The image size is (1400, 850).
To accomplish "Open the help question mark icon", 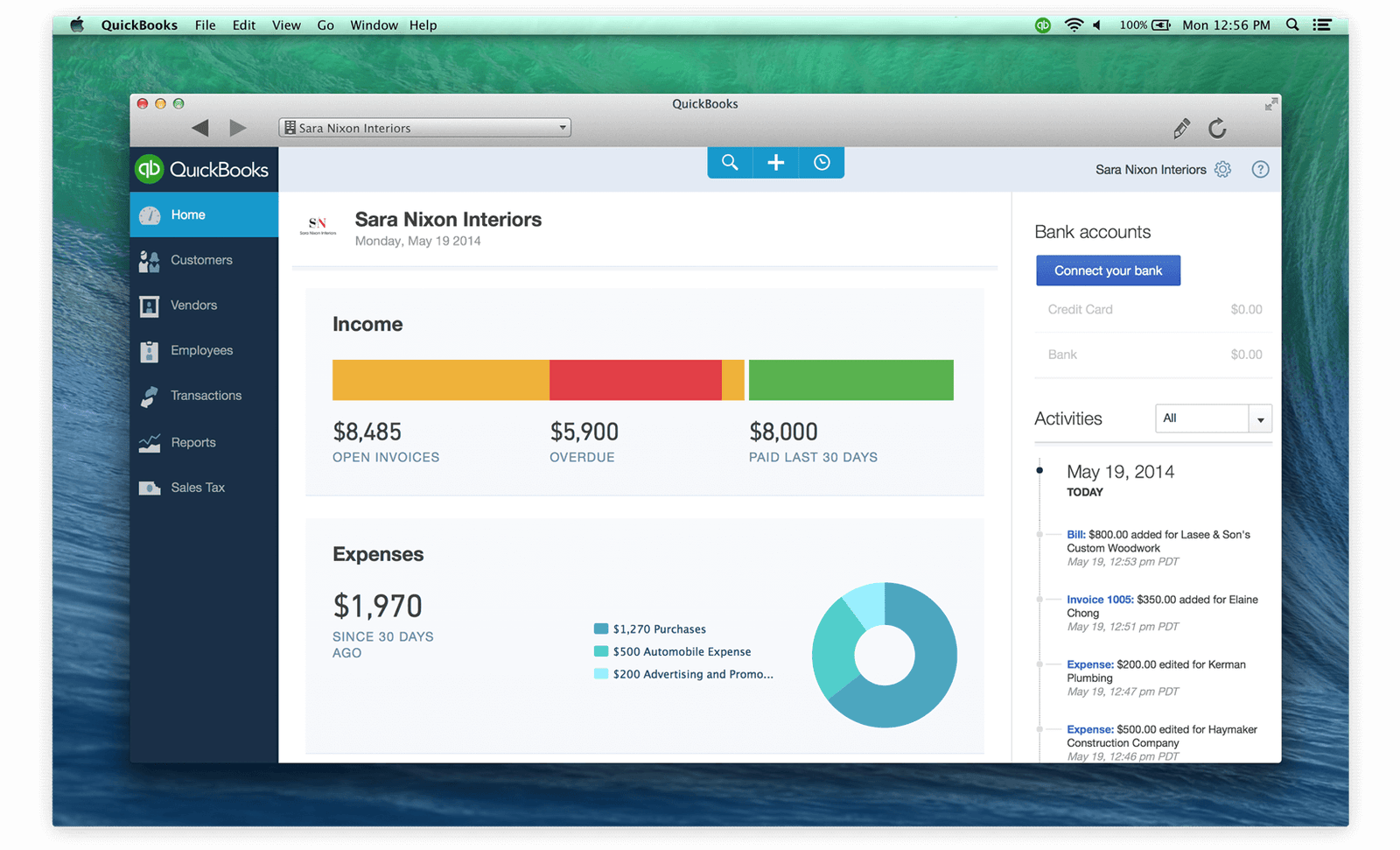I will [1260, 169].
